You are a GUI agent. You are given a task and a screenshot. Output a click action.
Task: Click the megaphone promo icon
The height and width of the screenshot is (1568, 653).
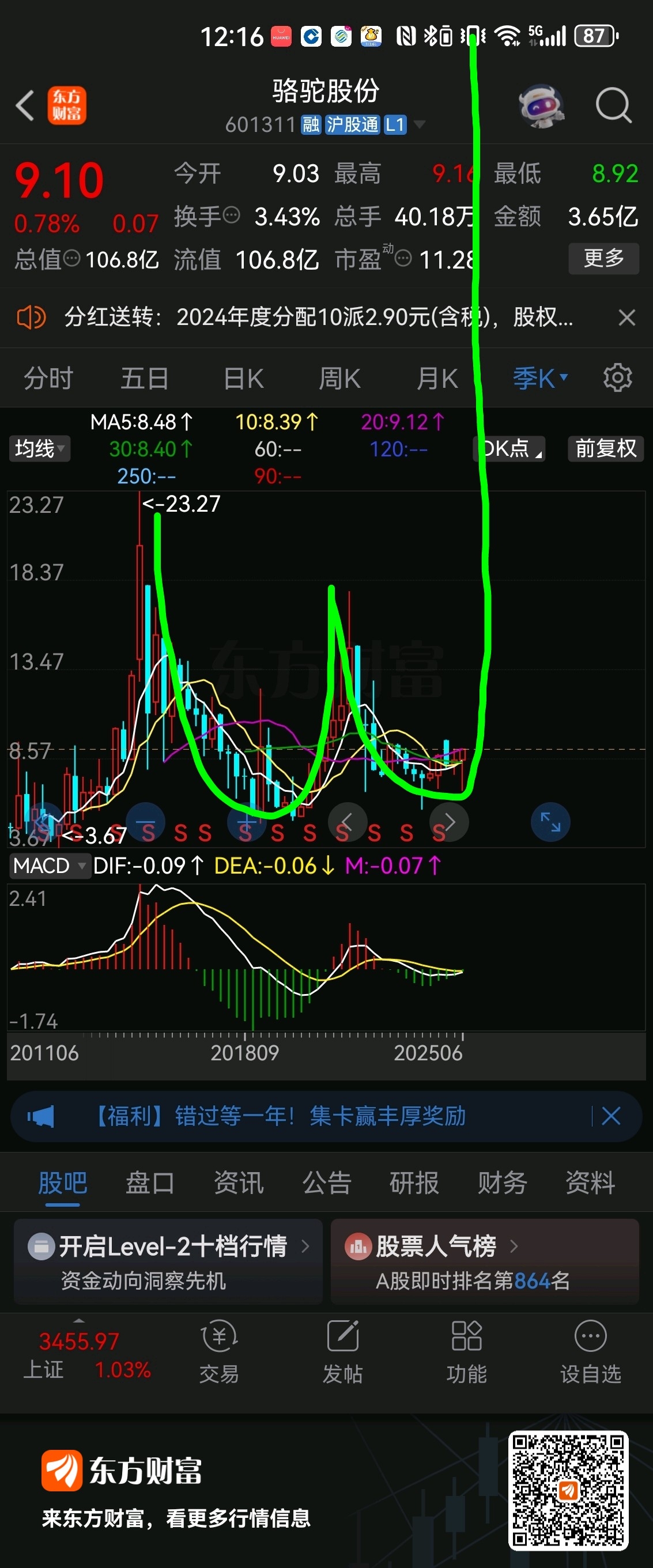(41, 1116)
